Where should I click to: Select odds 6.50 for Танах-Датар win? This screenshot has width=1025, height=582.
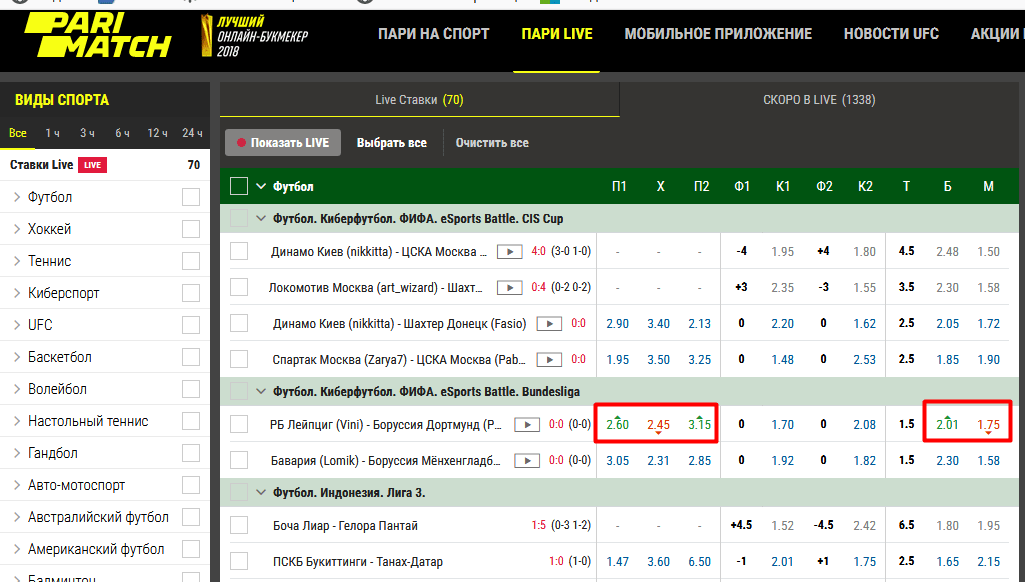(x=699, y=562)
